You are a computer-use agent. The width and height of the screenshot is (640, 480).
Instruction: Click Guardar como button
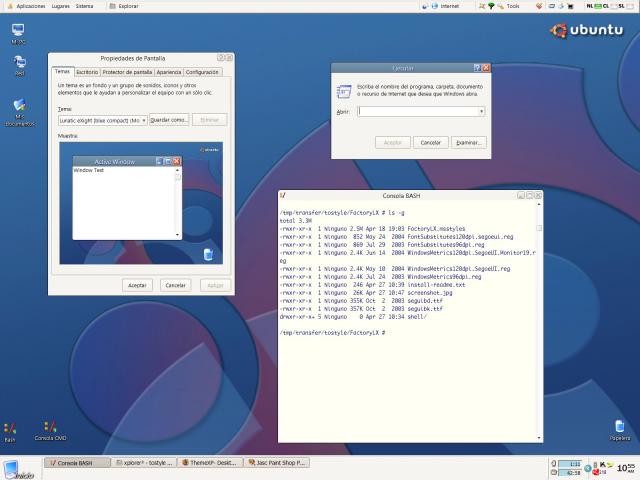pos(169,120)
